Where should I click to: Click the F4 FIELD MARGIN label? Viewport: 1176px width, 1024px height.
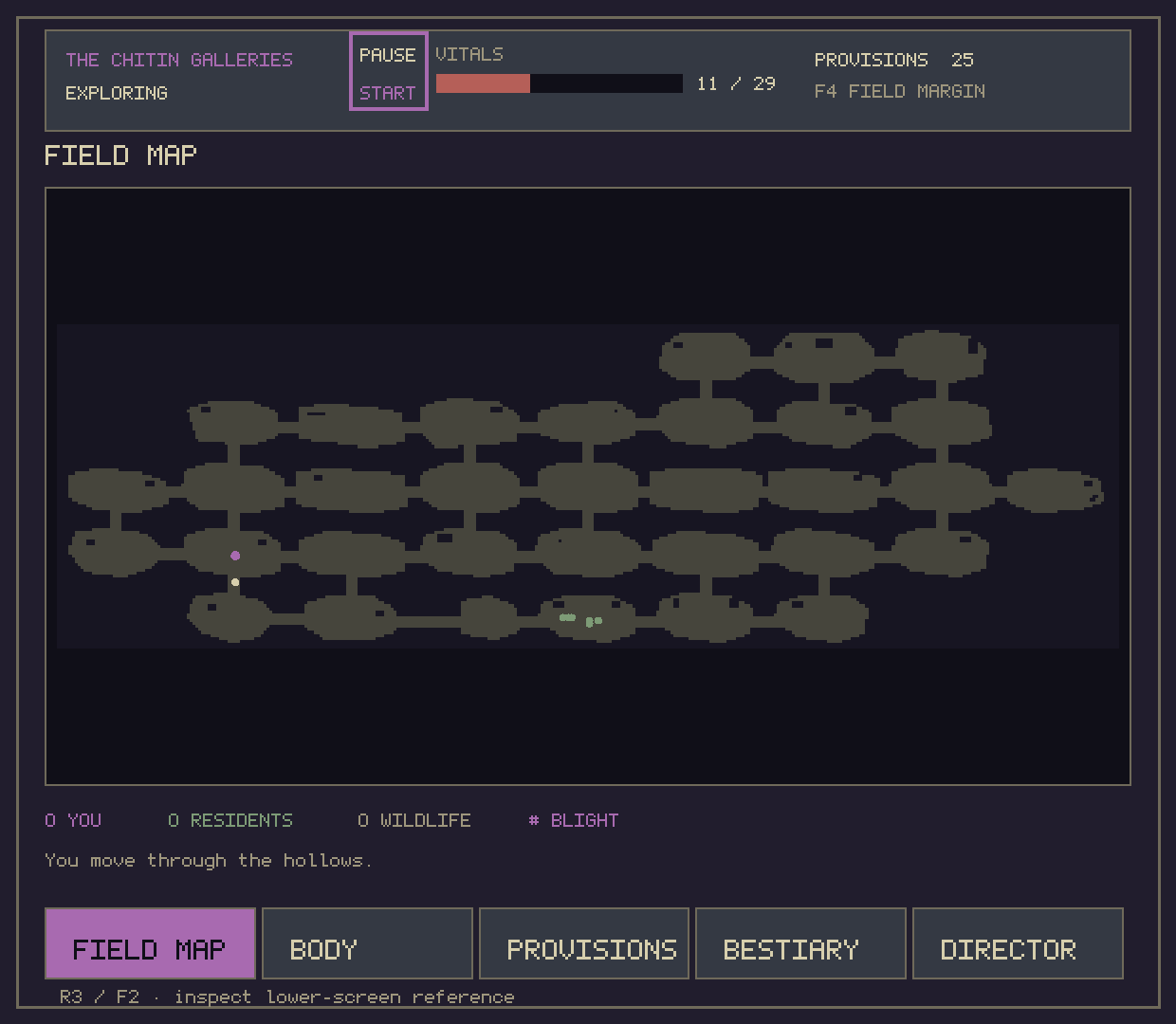point(900,91)
